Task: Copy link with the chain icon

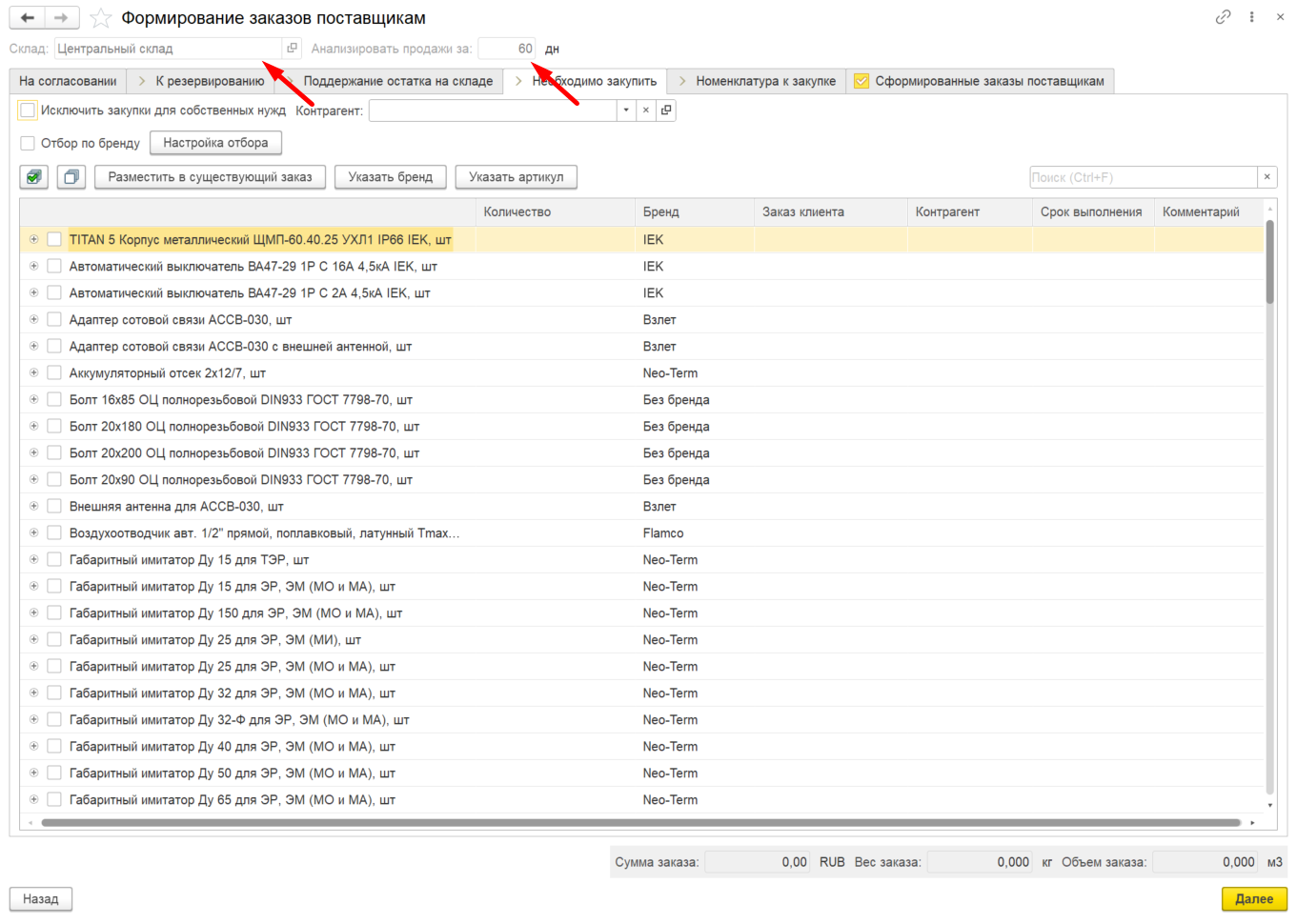Action: pyautogui.click(x=1224, y=17)
